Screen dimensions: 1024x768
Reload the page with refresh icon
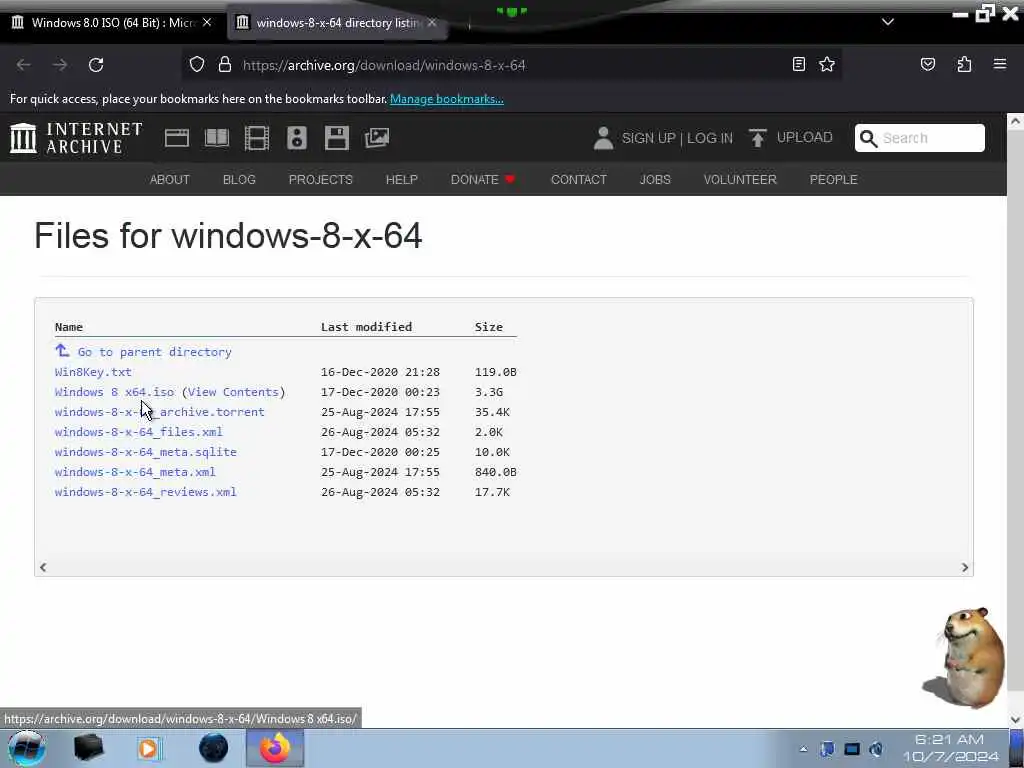[96, 65]
